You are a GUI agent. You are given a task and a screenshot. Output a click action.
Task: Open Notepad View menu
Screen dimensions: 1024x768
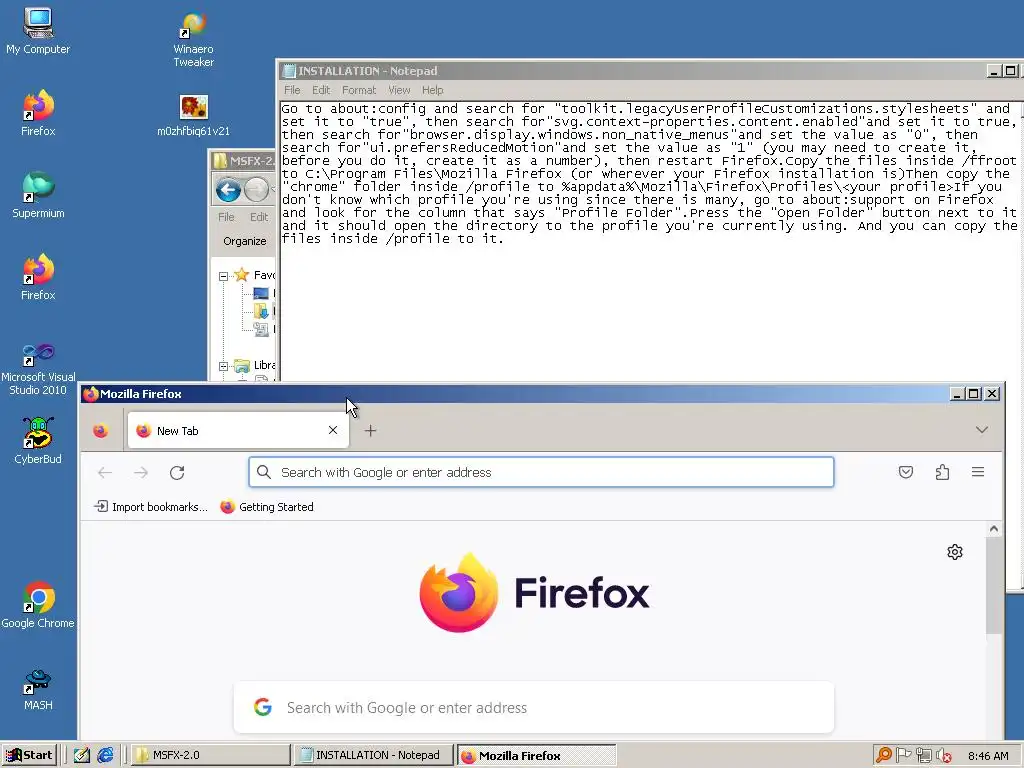click(x=399, y=90)
